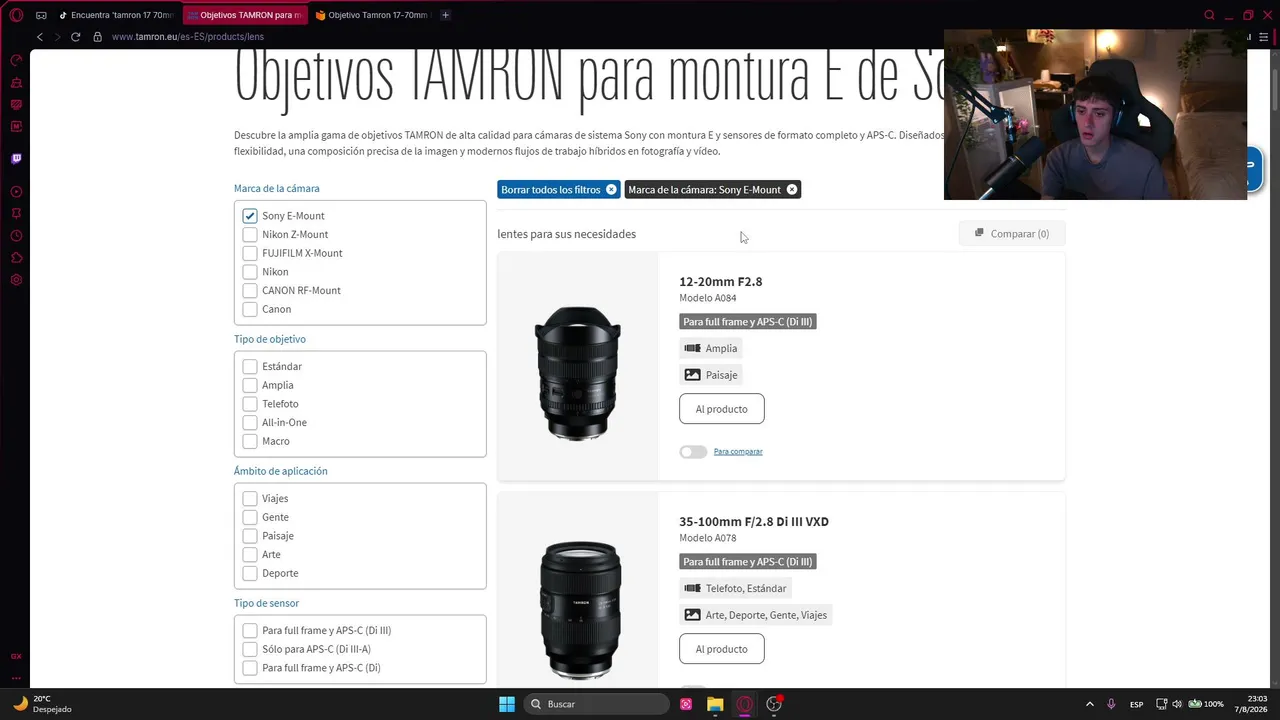The width and height of the screenshot is (1280, 720).
Task: Tick the Macro lens type checkbox
Action: [250, 441]
